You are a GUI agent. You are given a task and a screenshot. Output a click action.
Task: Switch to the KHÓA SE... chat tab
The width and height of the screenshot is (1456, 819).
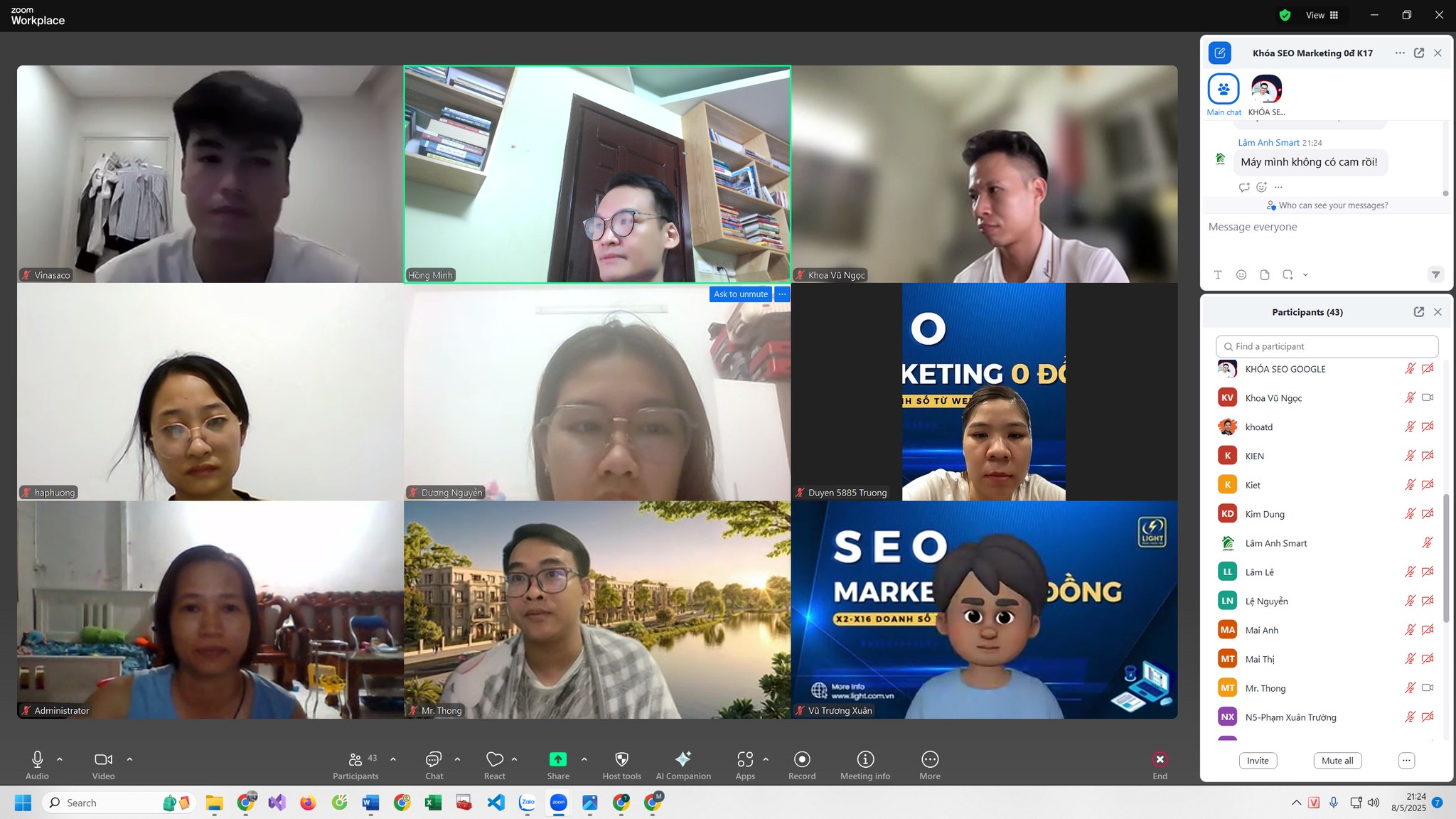click(x=1266, y=95)
